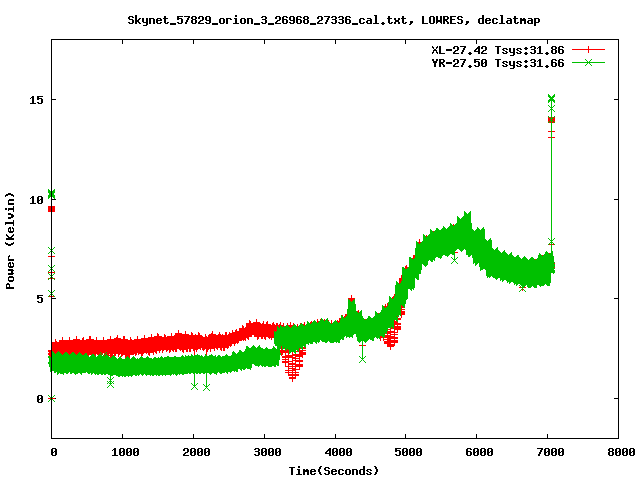
Task: Click the x-axis tick label 8000
Action: pyautogui.click(x=621, y=452)
